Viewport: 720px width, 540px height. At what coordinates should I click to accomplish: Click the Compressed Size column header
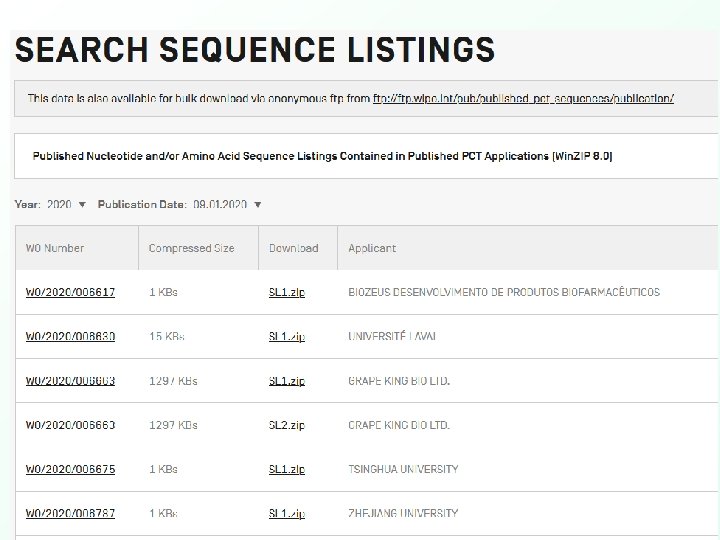(191, 248)
